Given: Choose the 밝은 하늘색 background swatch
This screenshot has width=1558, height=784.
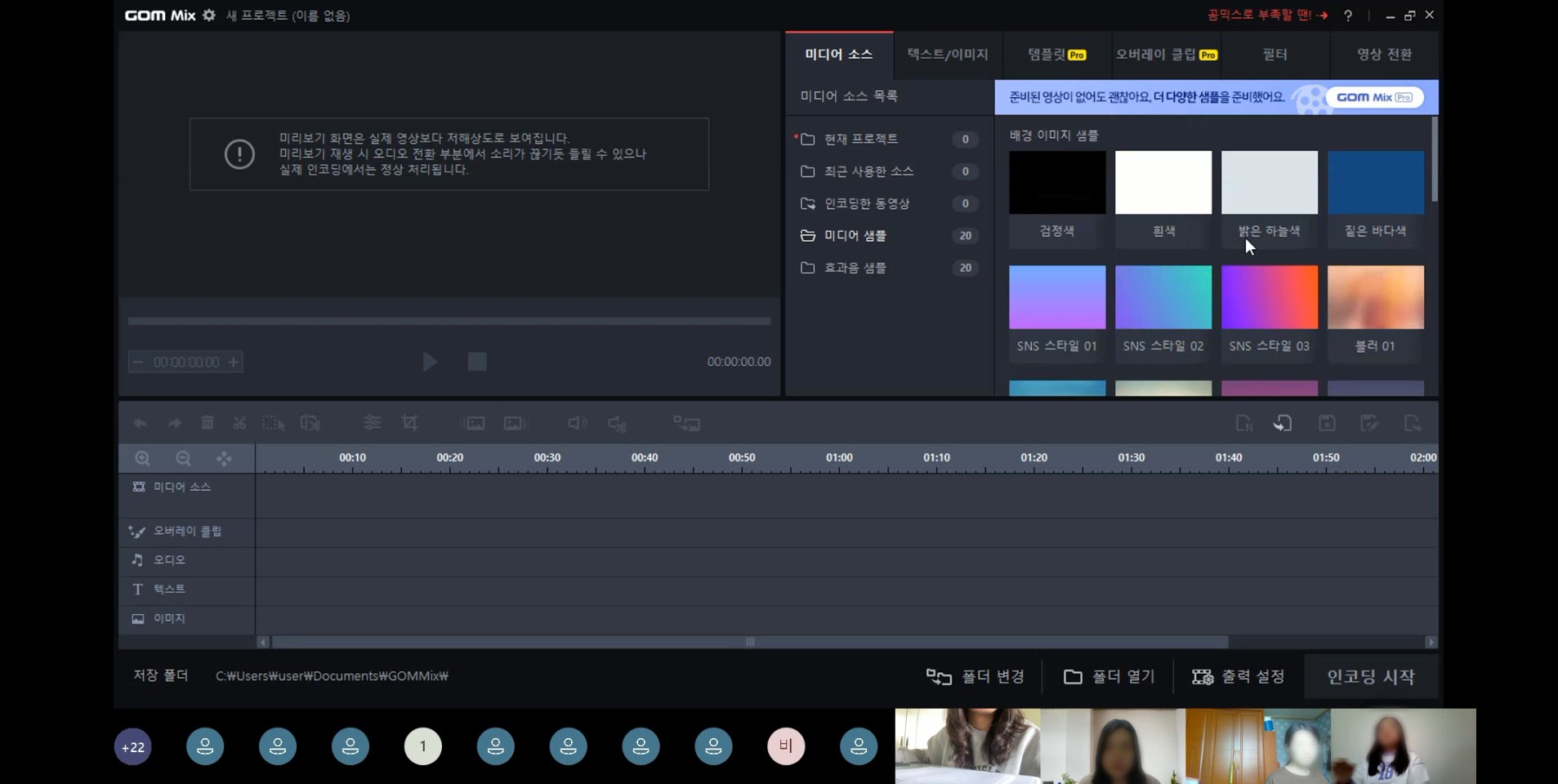Looking at the screenshot, I should click(x=1270, y=182).
